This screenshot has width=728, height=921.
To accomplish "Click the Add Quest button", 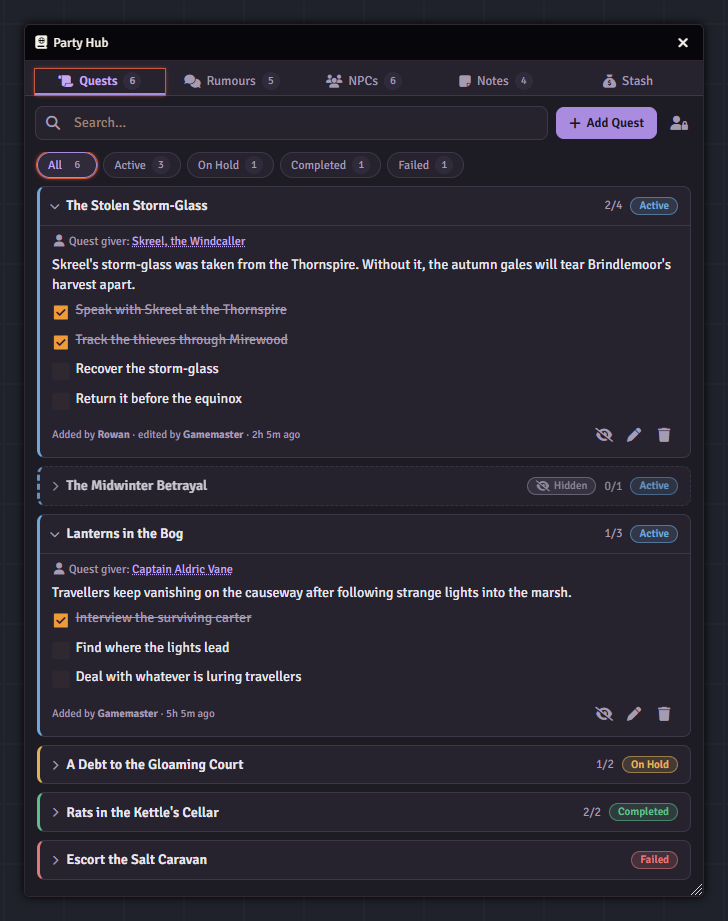I will point(606,123).
